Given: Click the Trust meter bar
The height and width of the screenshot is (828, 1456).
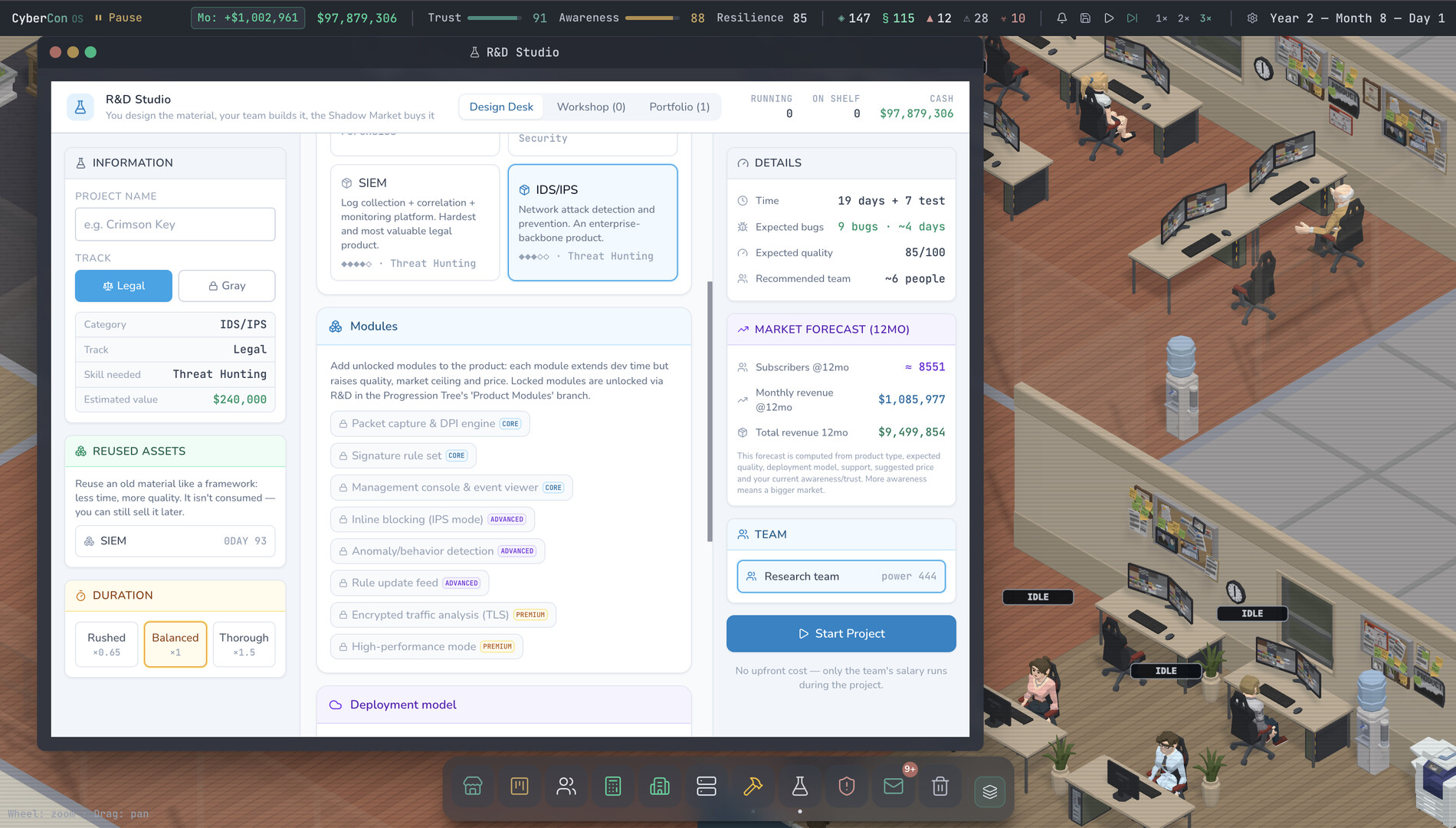Looking at the screenshot, I should click(494, 18).
